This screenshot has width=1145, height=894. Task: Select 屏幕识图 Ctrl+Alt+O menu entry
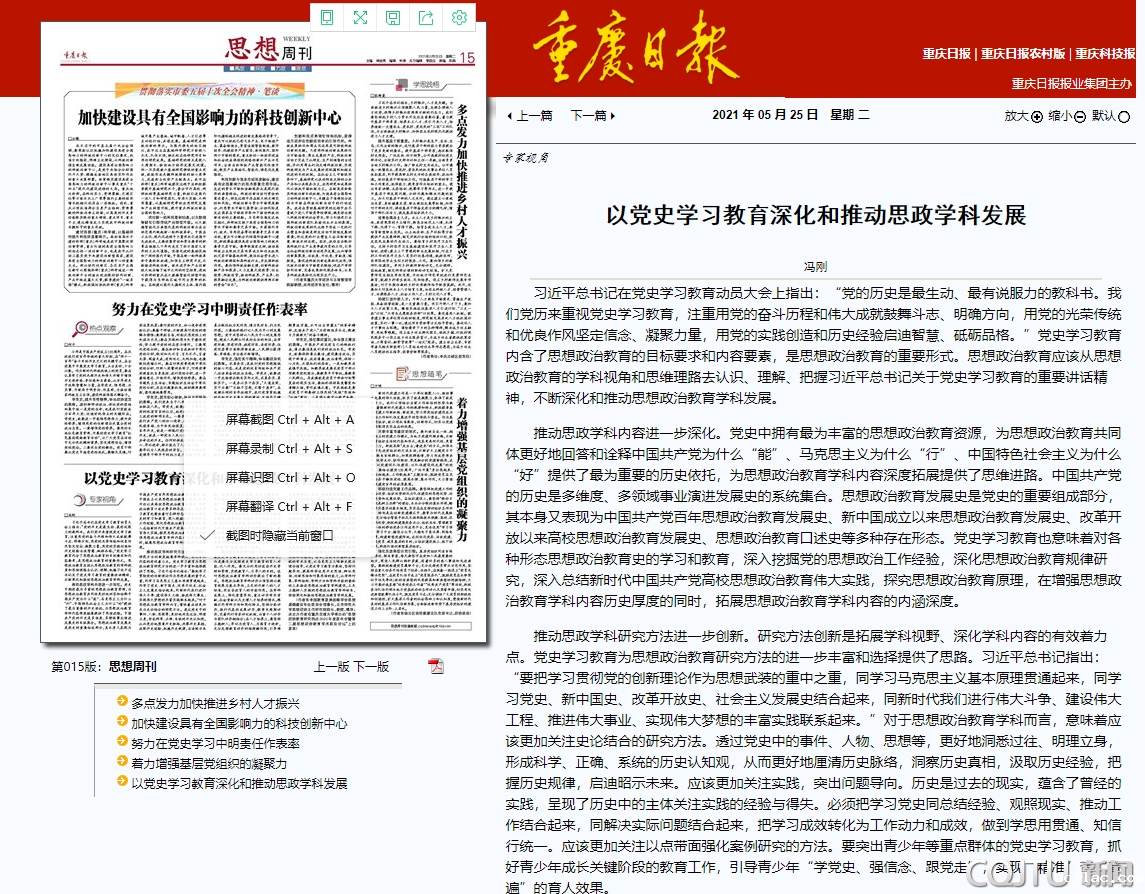tap(289, 478)
